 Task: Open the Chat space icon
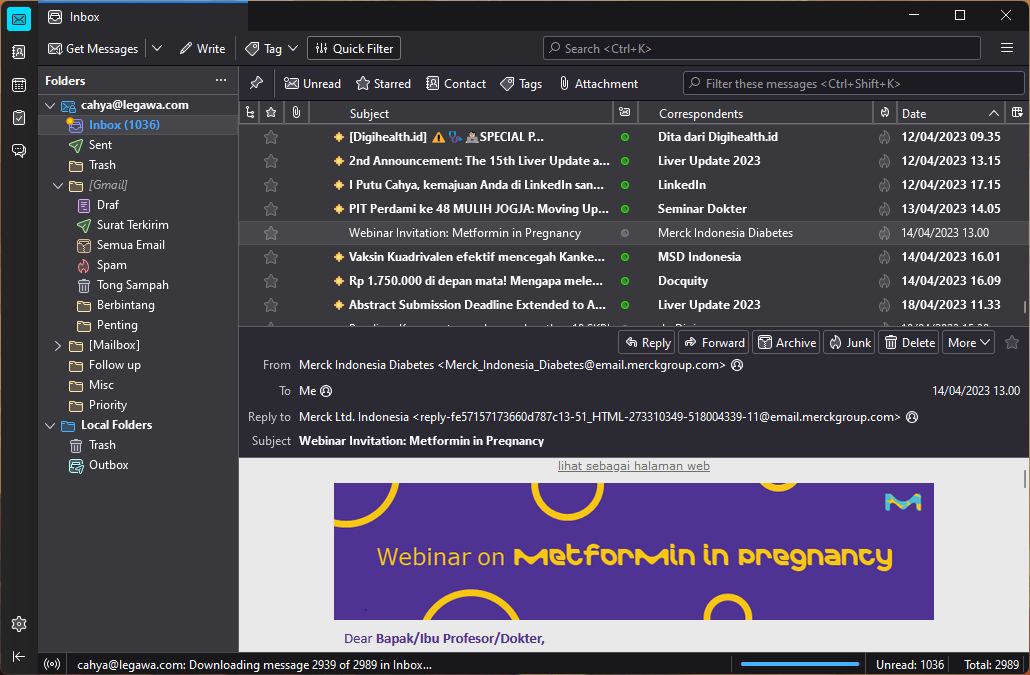19,151
